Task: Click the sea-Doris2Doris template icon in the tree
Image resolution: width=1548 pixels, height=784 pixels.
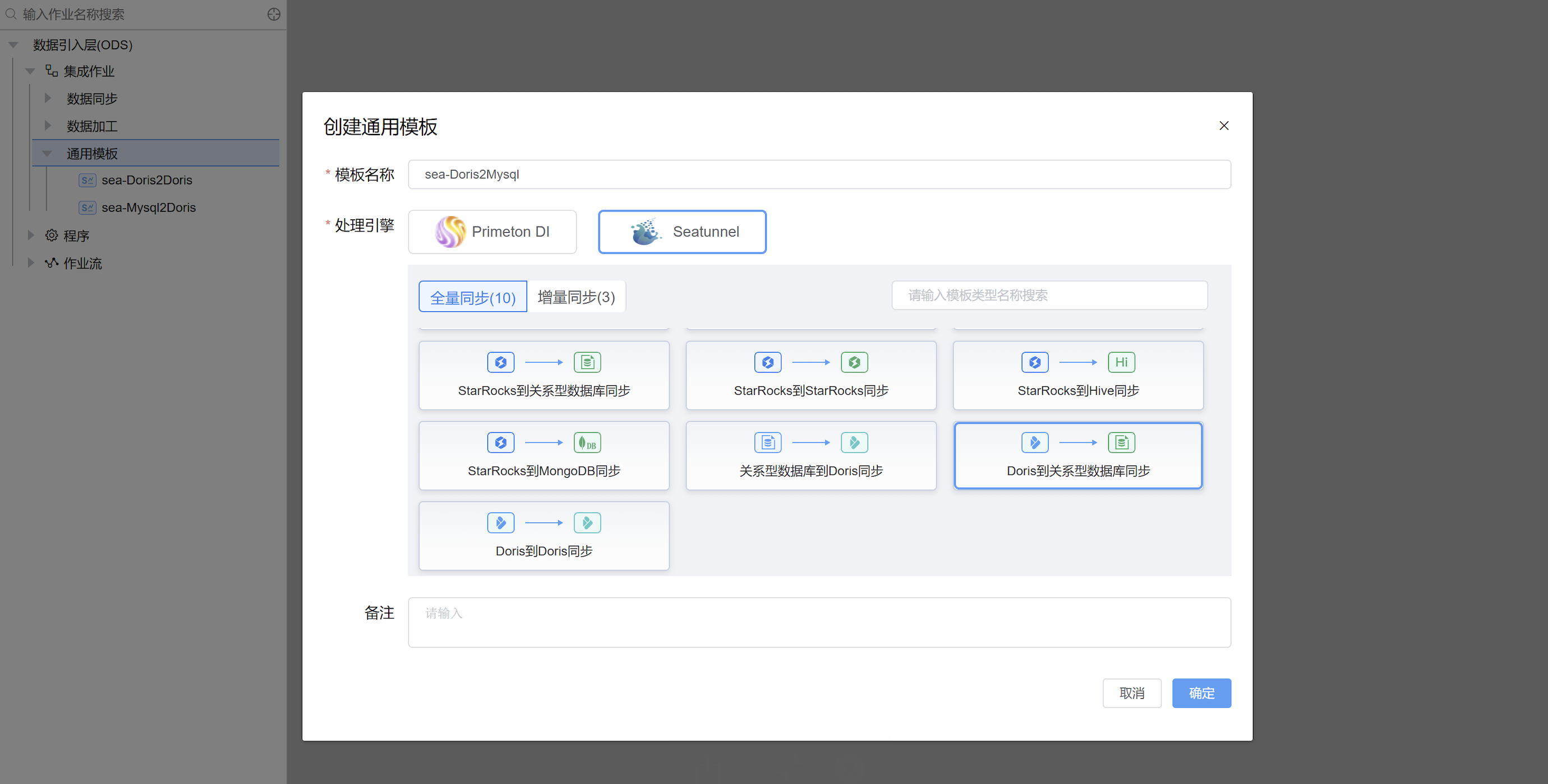Action: [87, 180]
